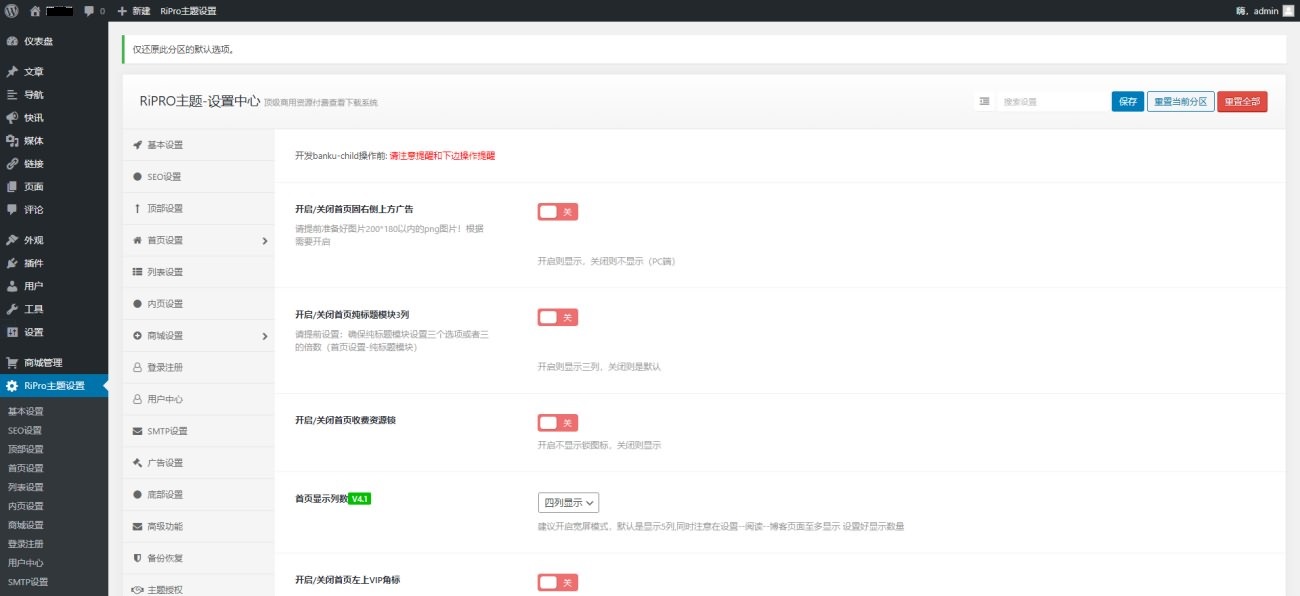Switch to the 用户中心 tab in the settings panel
This screenshot has height=596, width=1300.
(x=198, y=399)
